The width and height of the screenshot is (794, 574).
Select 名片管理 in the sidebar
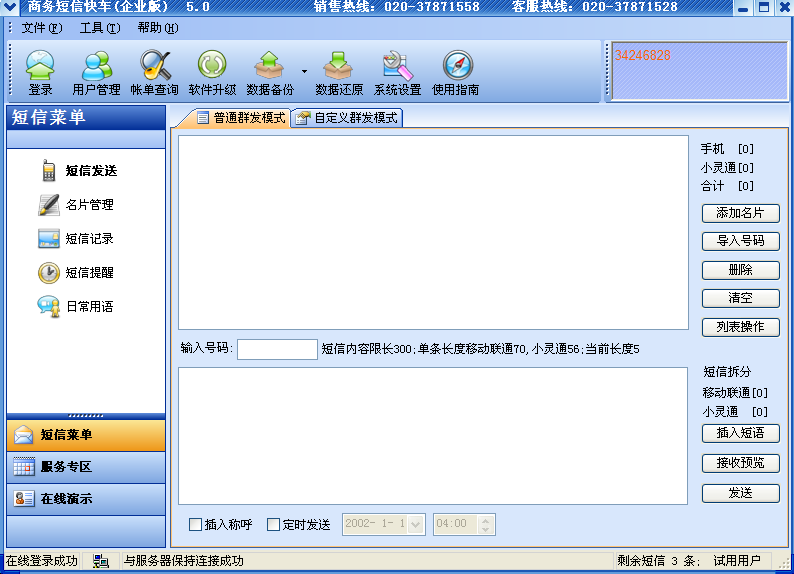[x=89, y=205]
